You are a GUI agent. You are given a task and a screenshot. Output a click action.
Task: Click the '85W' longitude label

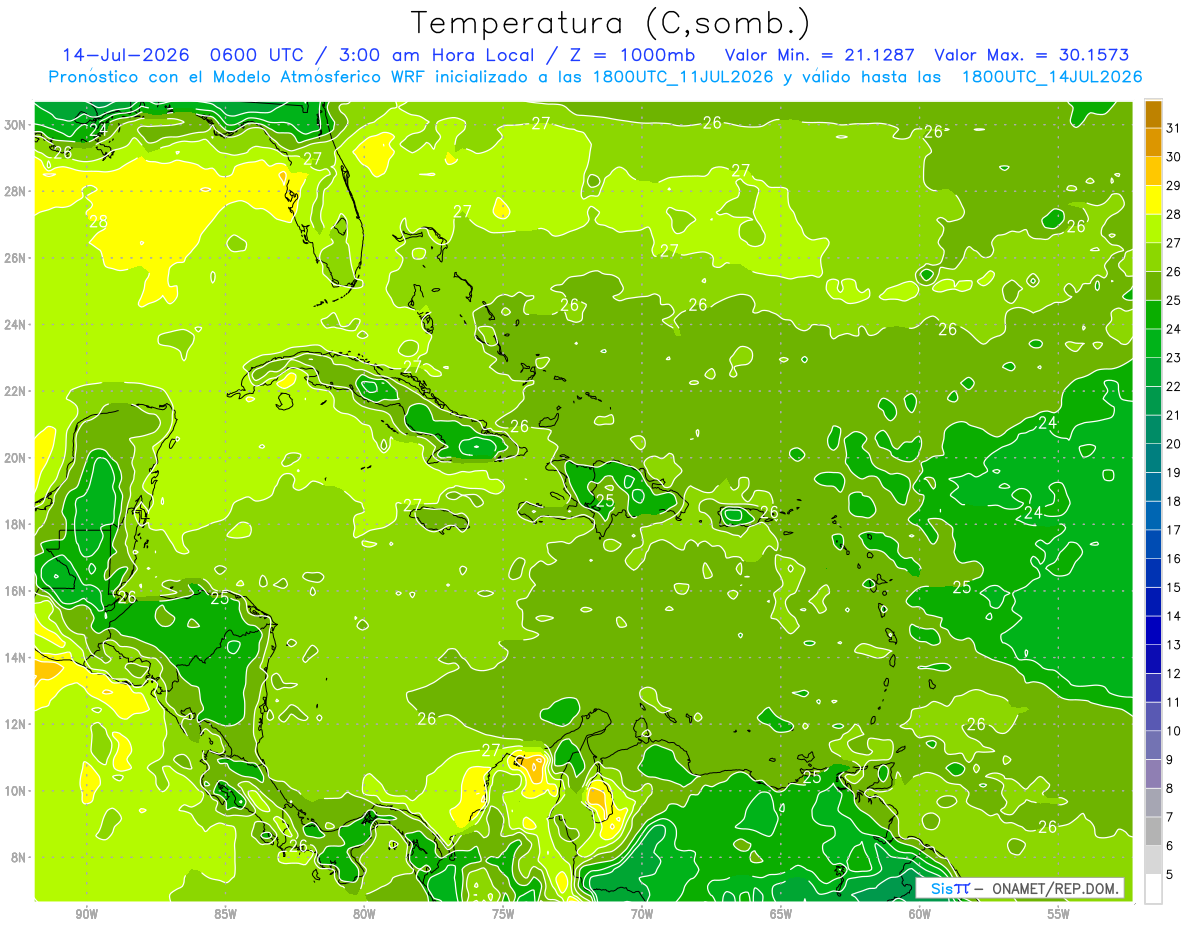click(x=226, y=914)
